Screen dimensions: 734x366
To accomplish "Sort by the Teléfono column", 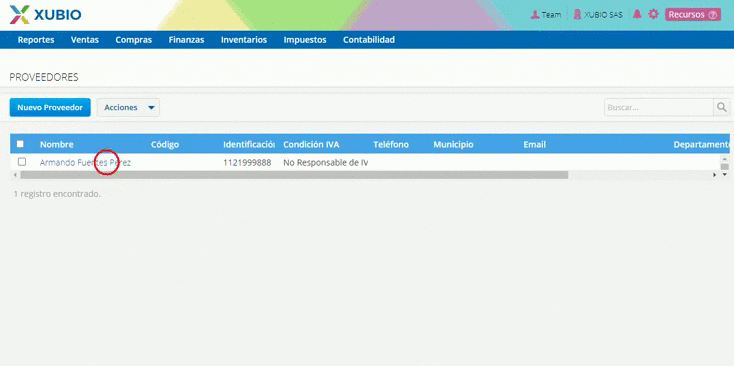I will [391, 145].
